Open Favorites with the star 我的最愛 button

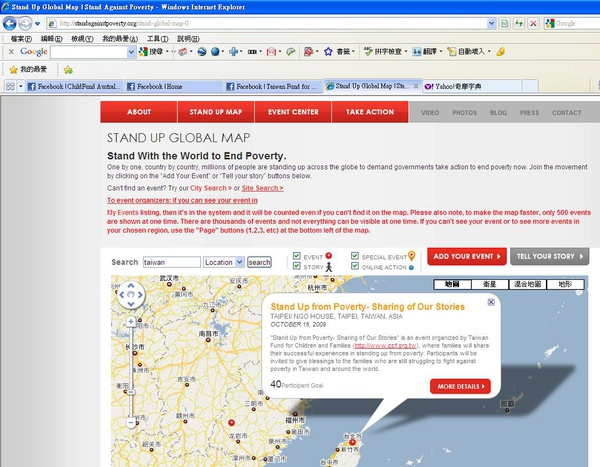click(28, 70)
